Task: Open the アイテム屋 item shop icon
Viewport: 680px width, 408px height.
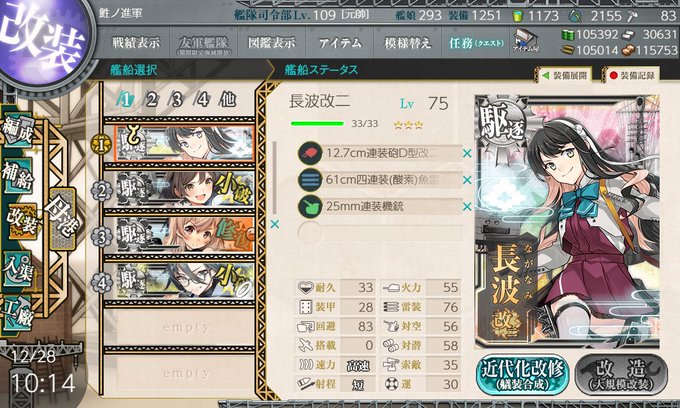Action: [526, 41]
